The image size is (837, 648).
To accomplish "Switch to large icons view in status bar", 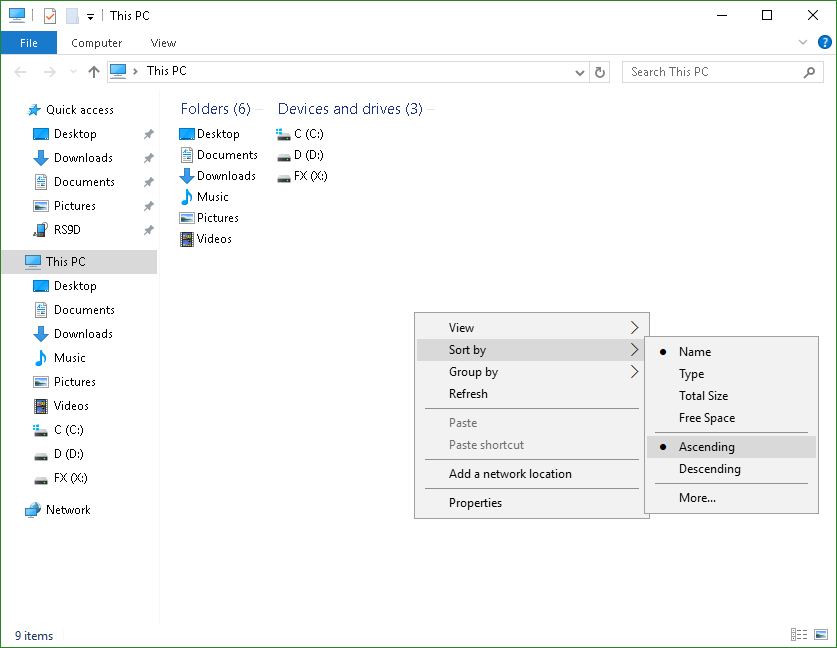I will [x=821, y=635].
